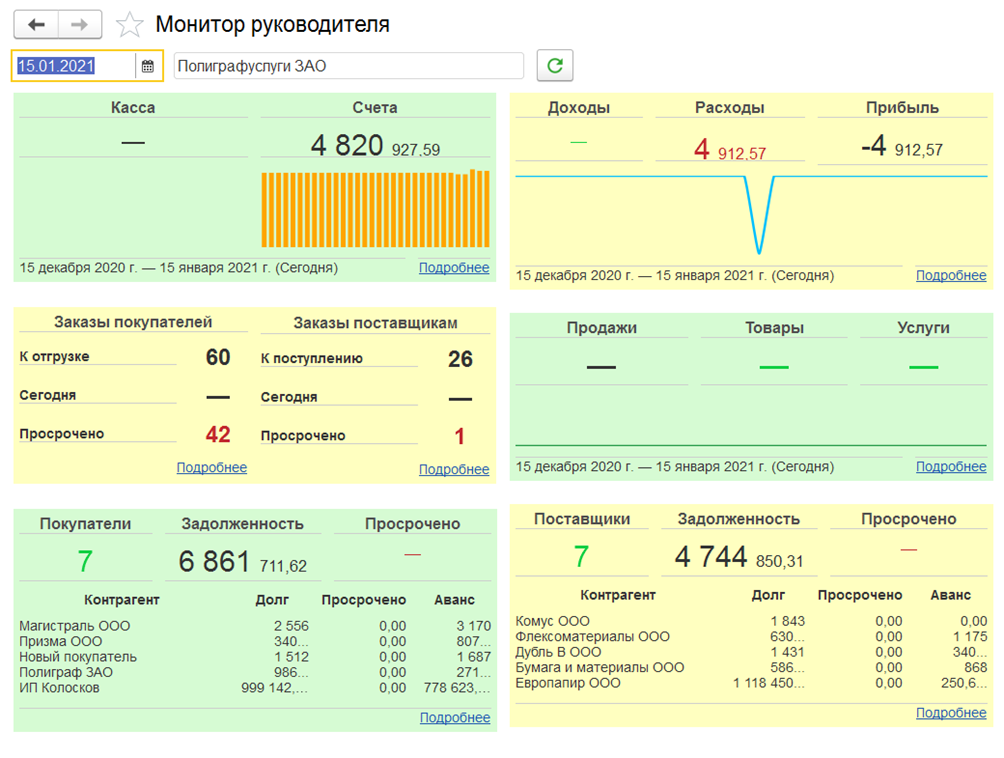
Task: Select the Комус ООО supplier row
Action: point(553,621)
